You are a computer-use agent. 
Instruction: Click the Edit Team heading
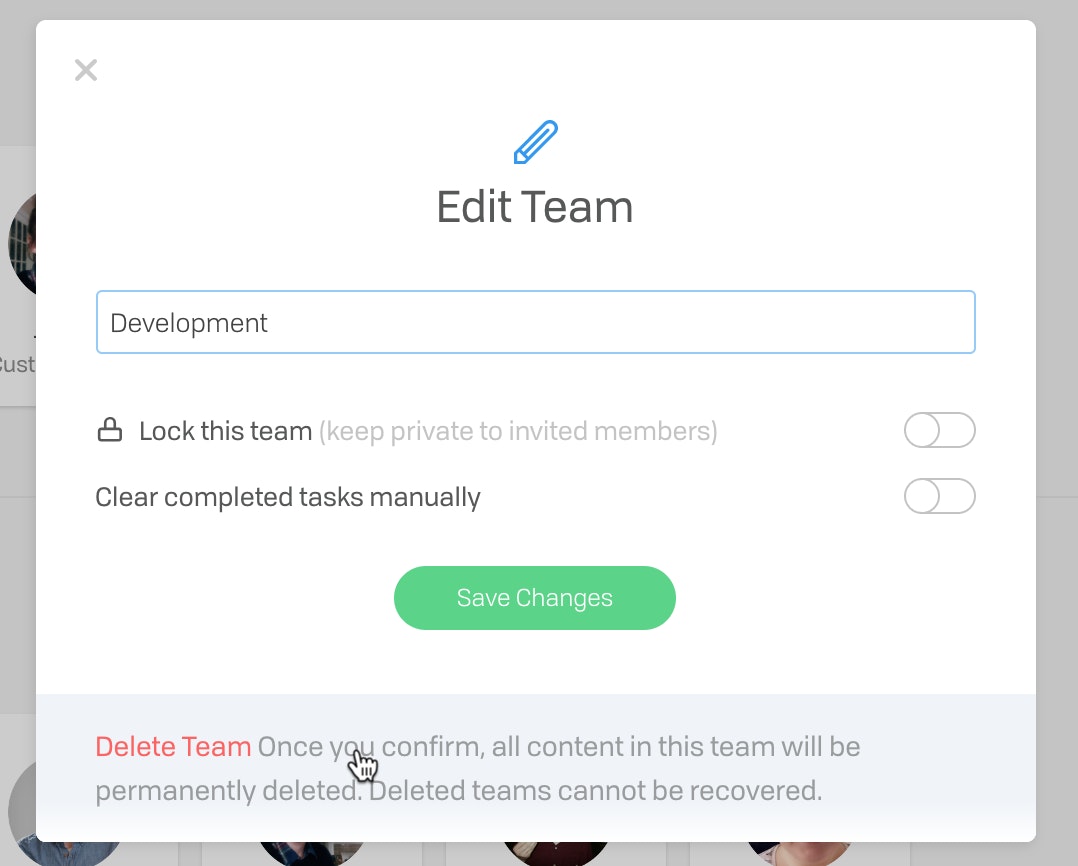(535, 207)
